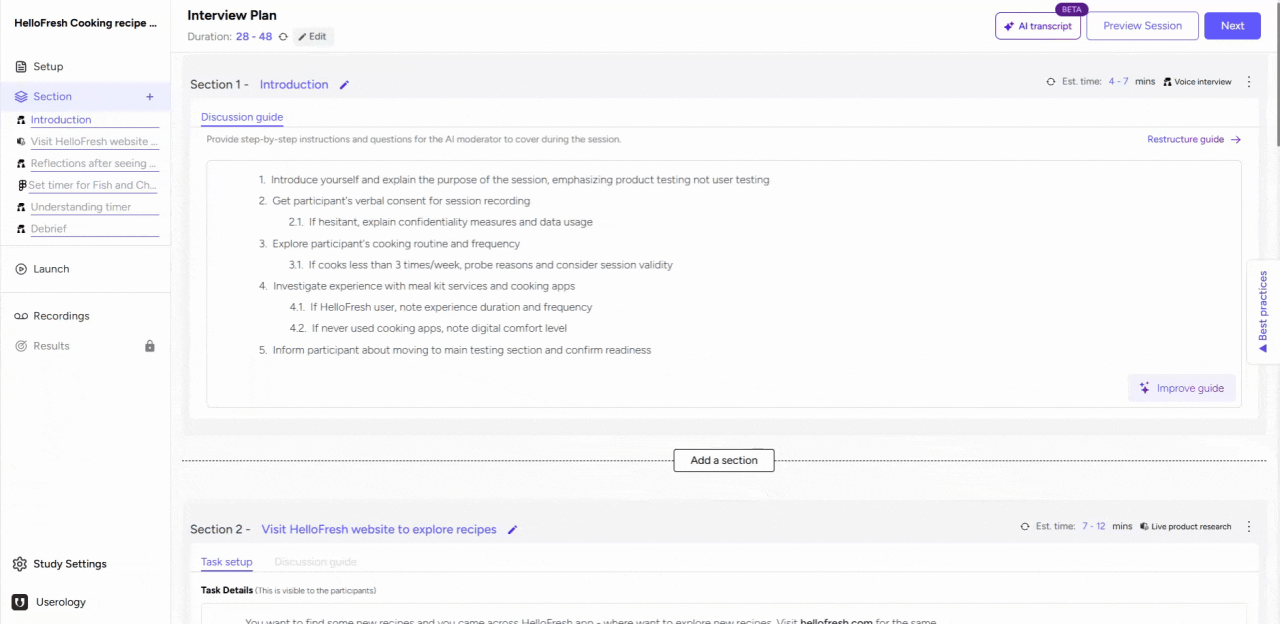Click the Add a section button
Viewport: 1280px width, 624px height.
[723, 460]
